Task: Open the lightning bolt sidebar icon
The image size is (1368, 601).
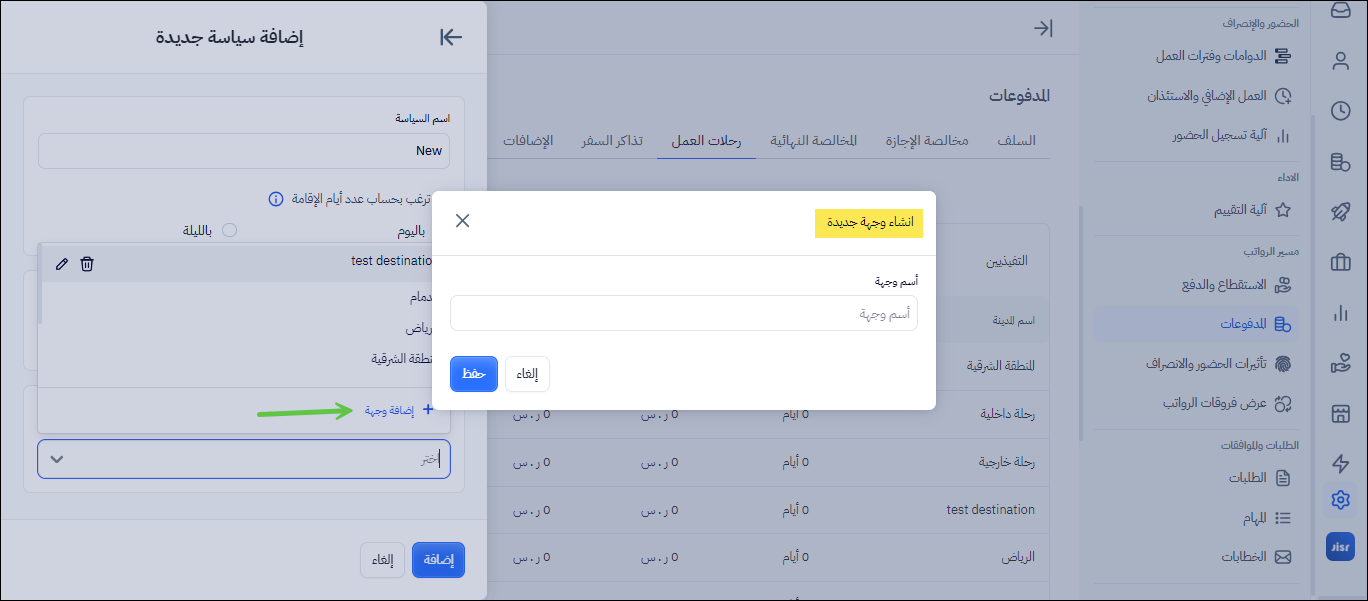Action: [1341, 463]
